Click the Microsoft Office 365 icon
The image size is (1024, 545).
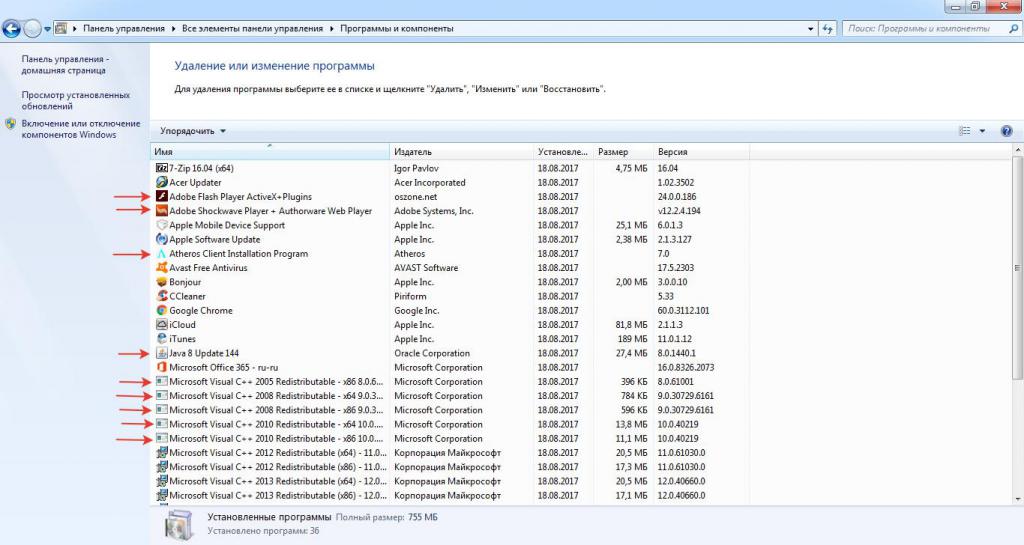click(x=162, y=367)
